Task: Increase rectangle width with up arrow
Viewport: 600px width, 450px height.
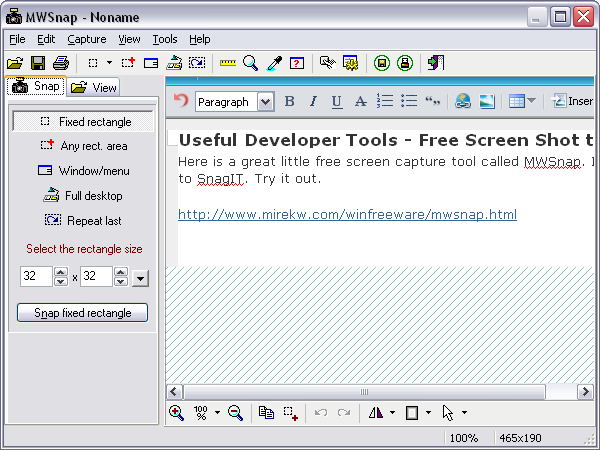Action: pos(61,272)
